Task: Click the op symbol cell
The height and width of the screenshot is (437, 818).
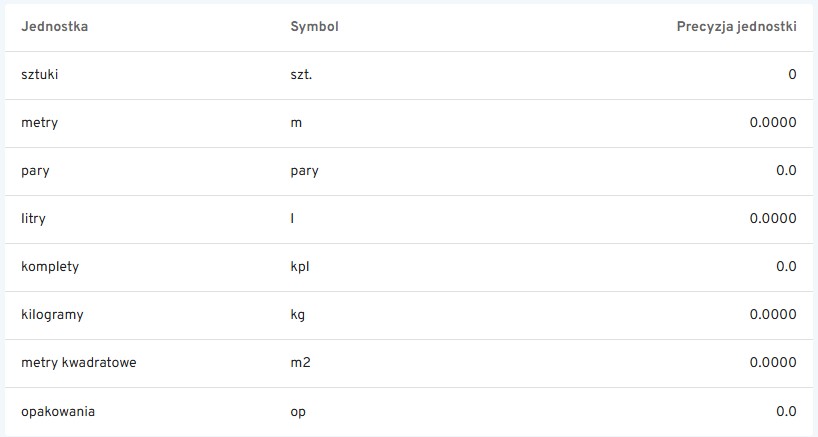Action: point(297,411)
